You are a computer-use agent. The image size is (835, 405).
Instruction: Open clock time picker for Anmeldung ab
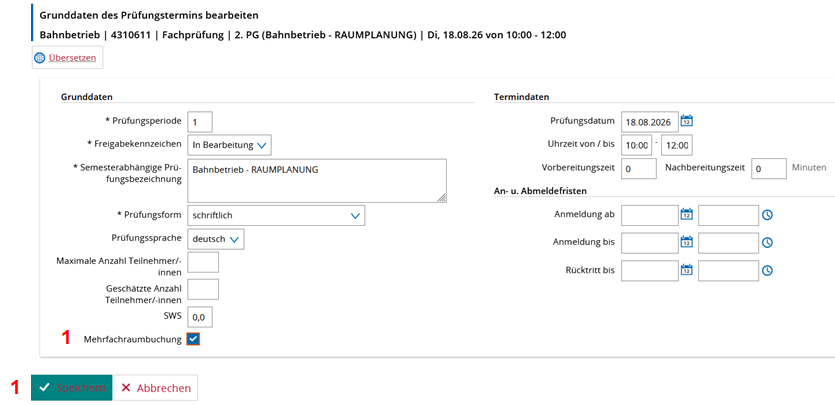(x=767, y=215)
